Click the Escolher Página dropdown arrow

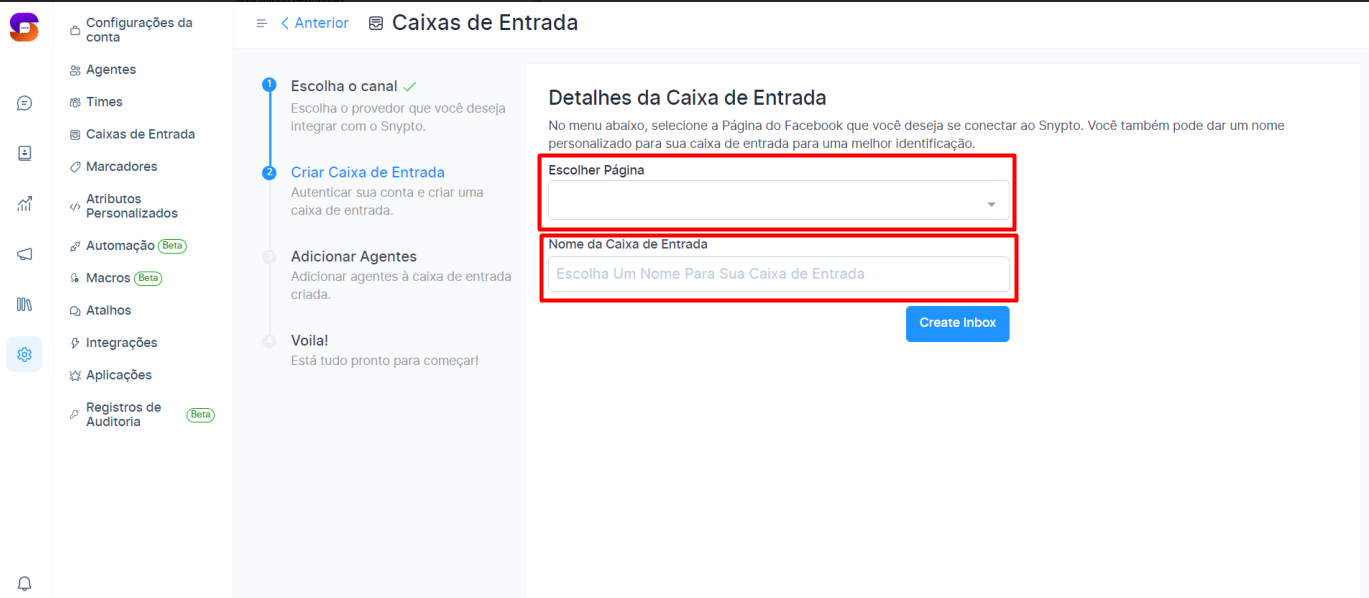991,205
